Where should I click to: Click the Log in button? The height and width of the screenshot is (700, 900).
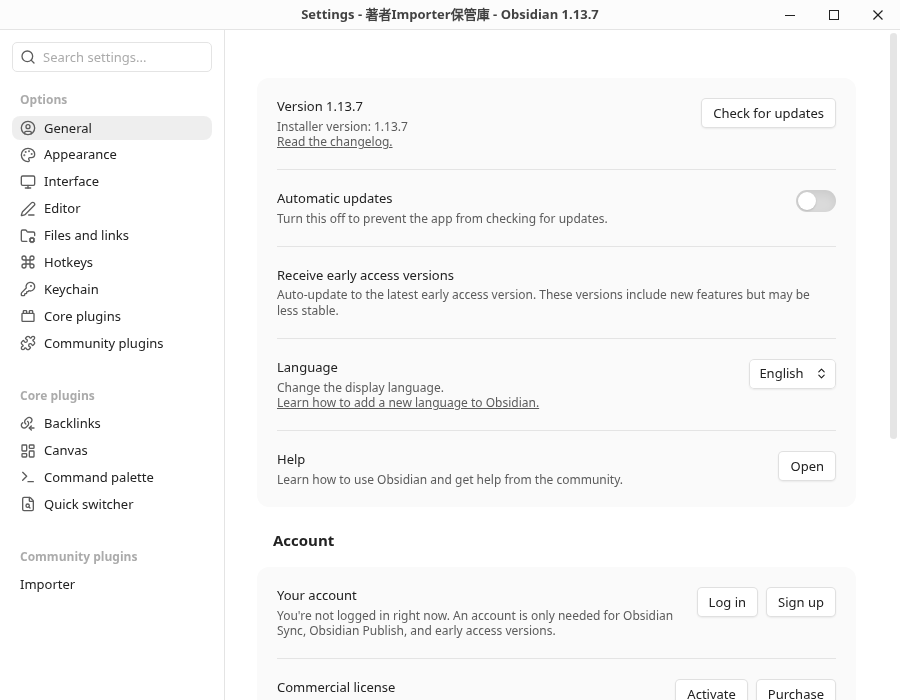point(727,602)
